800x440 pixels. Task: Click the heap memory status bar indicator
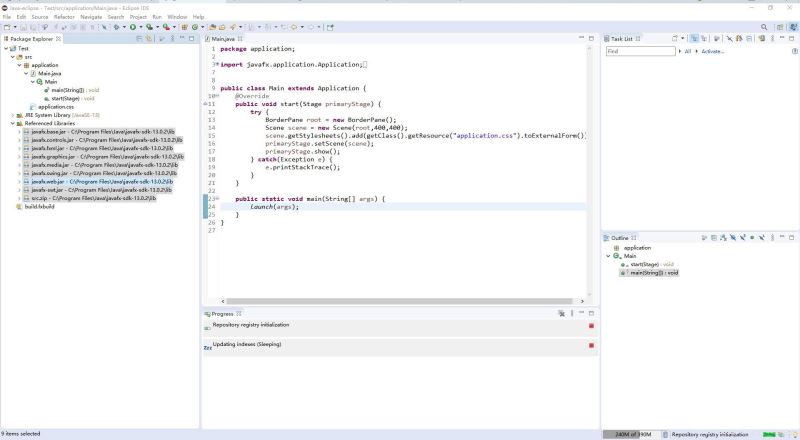632,434
